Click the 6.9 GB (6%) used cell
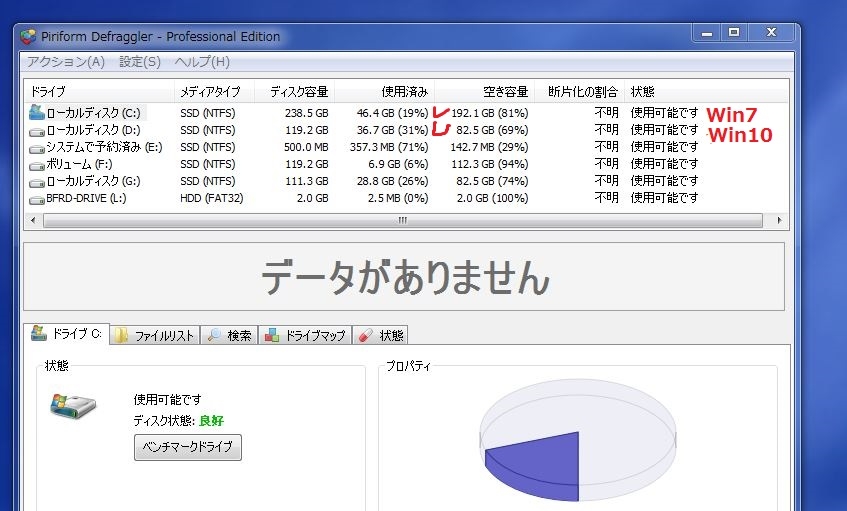Viewport: 847px width, 511px height. point(398,164)
